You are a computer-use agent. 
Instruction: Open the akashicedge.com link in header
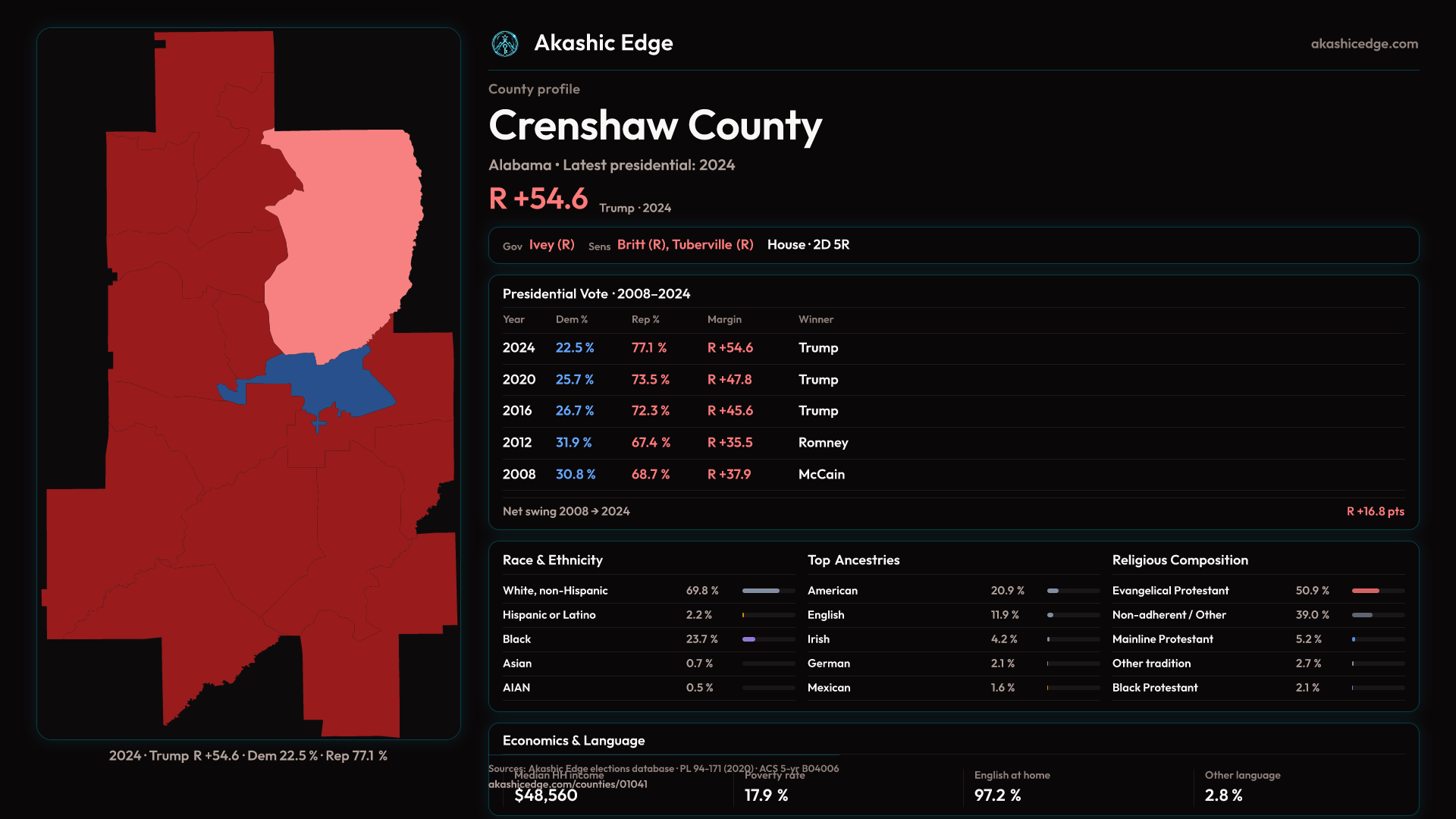point(1363,44)
